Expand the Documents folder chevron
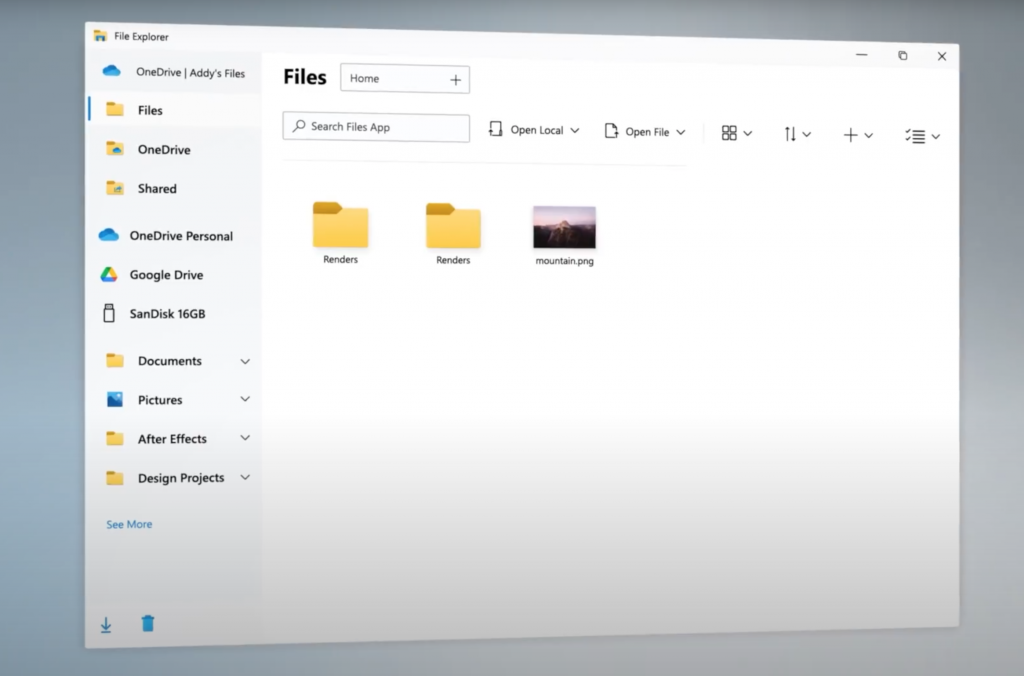The height and width of the screenshot is (676, 1024). (245, 361)
